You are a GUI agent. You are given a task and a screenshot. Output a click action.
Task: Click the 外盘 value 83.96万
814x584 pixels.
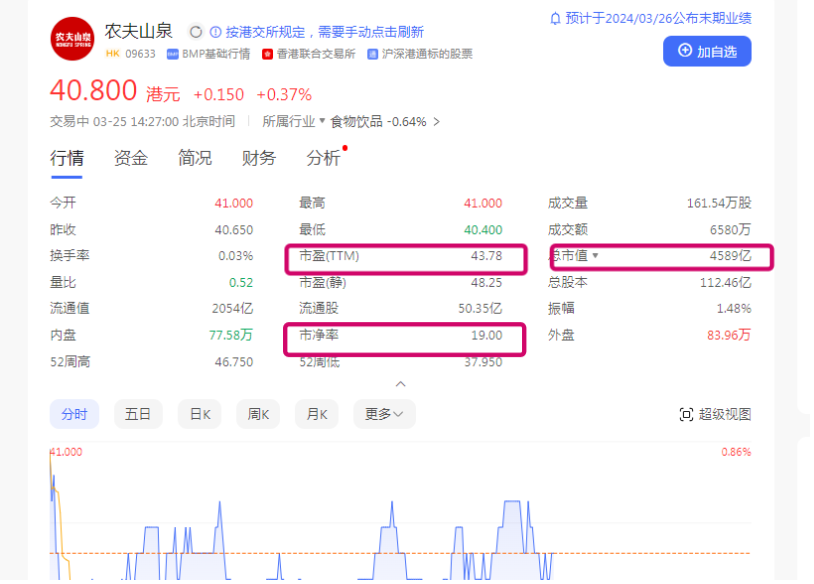click(x=729, y=335)
